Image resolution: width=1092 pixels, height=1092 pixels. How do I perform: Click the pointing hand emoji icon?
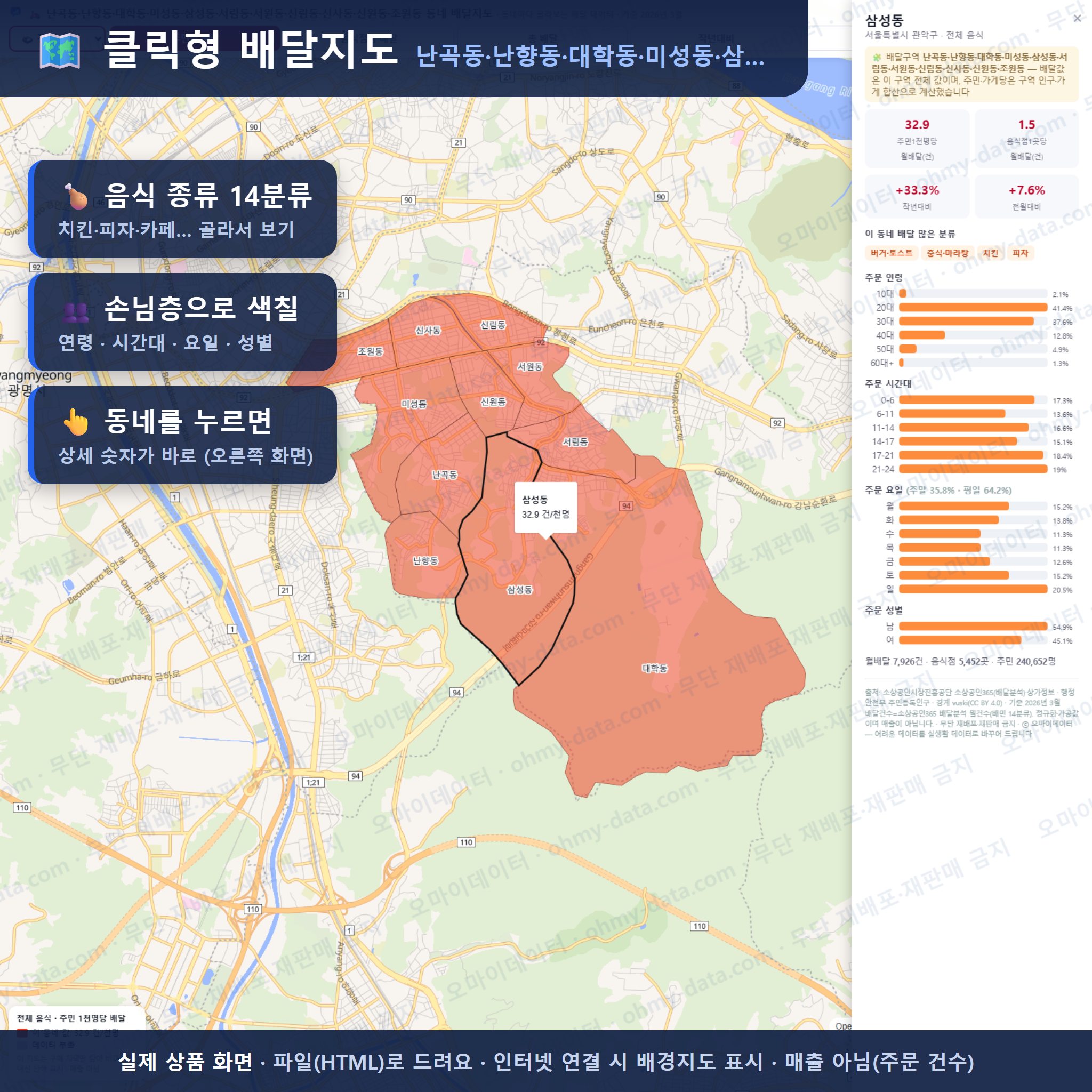coord(76,422)
